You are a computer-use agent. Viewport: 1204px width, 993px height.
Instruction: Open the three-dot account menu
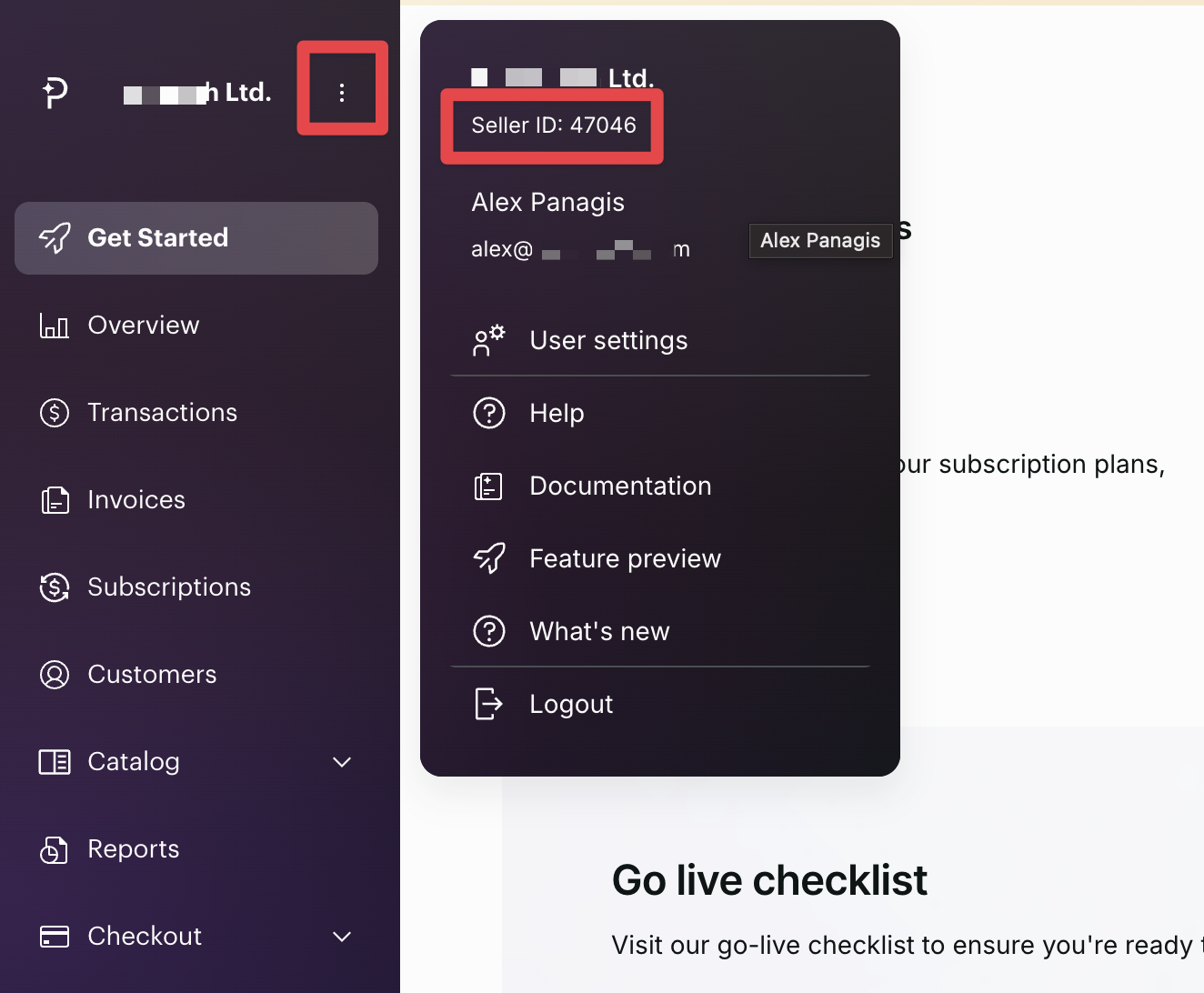342,92
